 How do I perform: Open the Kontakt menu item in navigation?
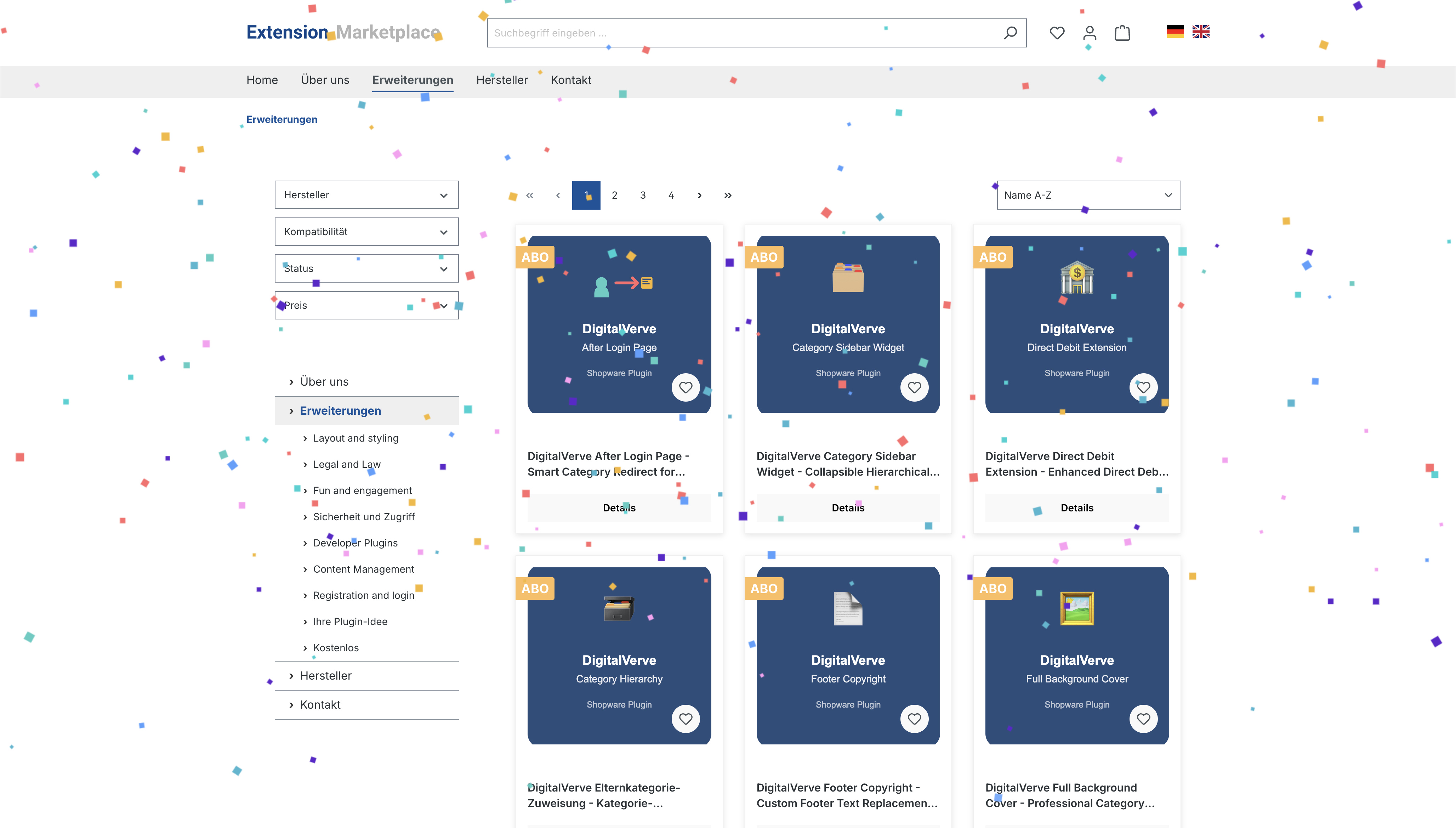click(x=571, y=80)
